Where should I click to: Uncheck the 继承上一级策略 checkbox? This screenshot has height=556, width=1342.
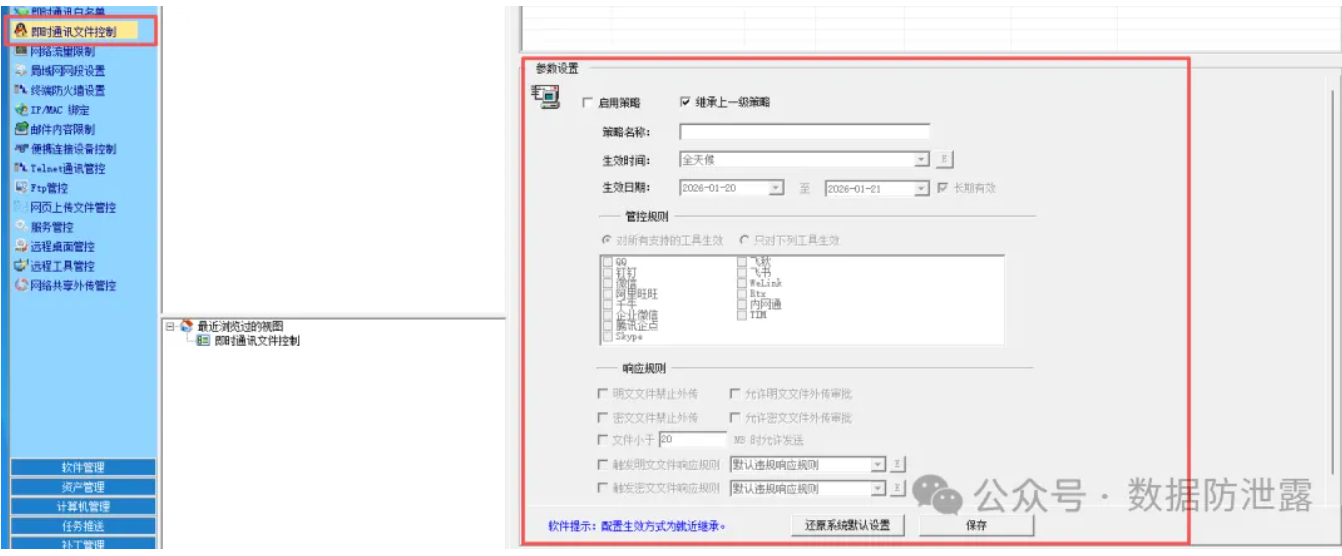coord(685,102)
